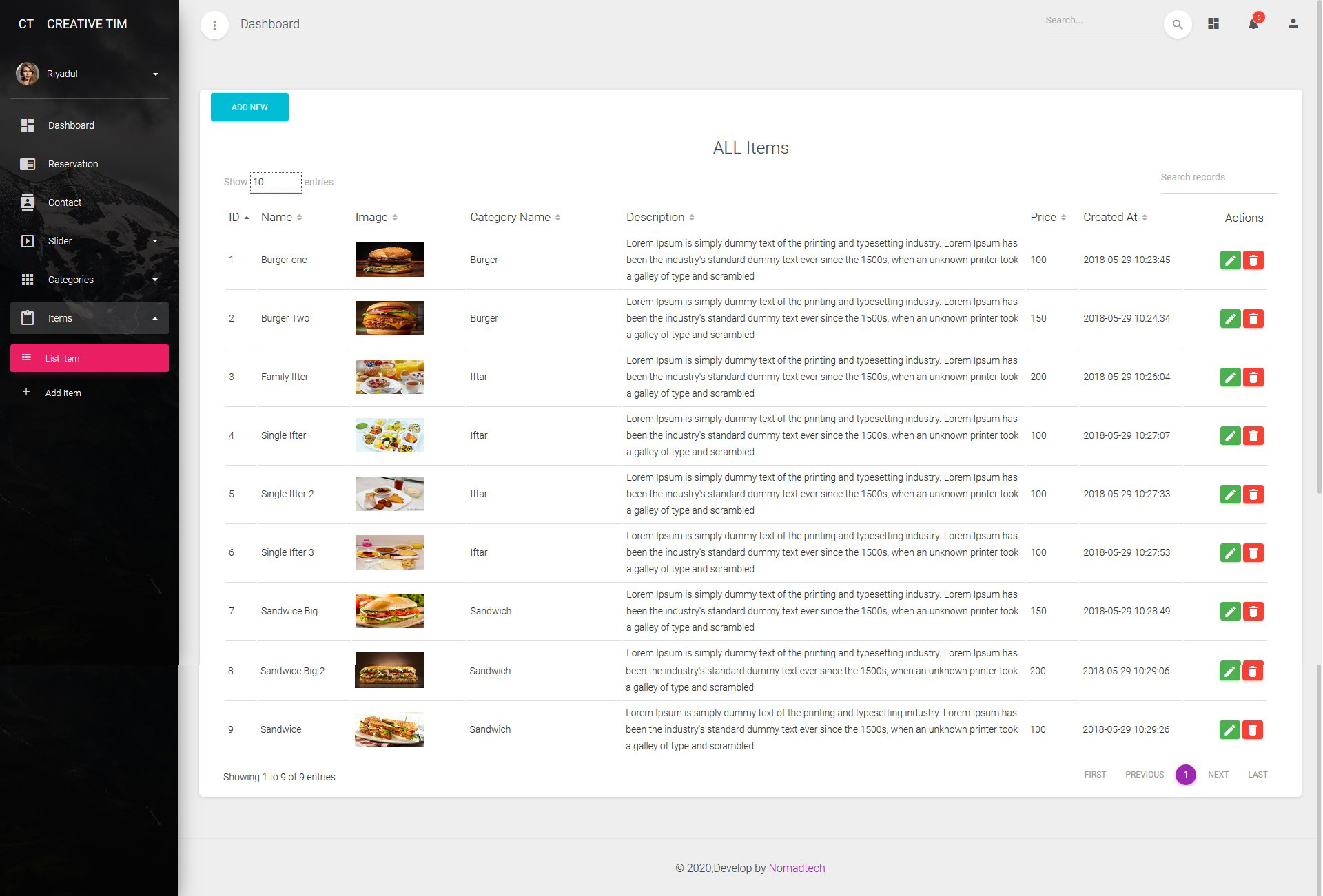
Task: Click the search magnifier icon in header
Action: [1178, 25]
